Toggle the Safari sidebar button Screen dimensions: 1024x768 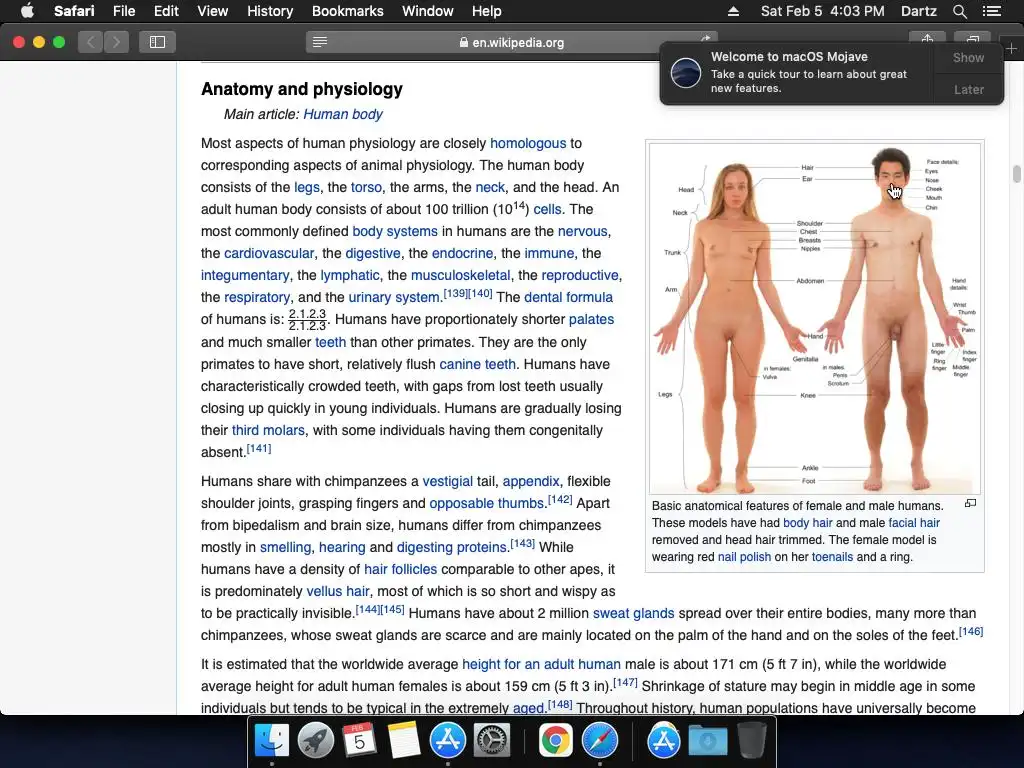coord(157,42)
